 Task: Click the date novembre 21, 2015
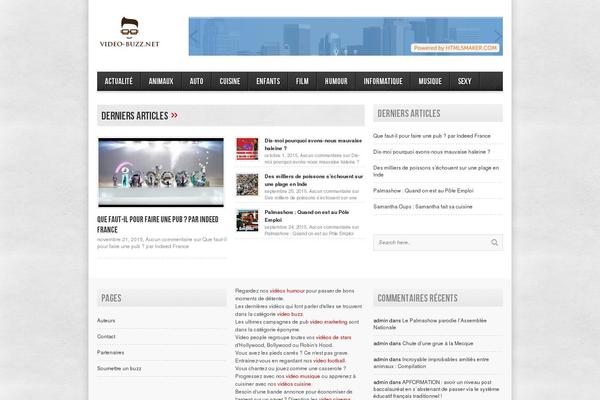(x=120, y=240)
